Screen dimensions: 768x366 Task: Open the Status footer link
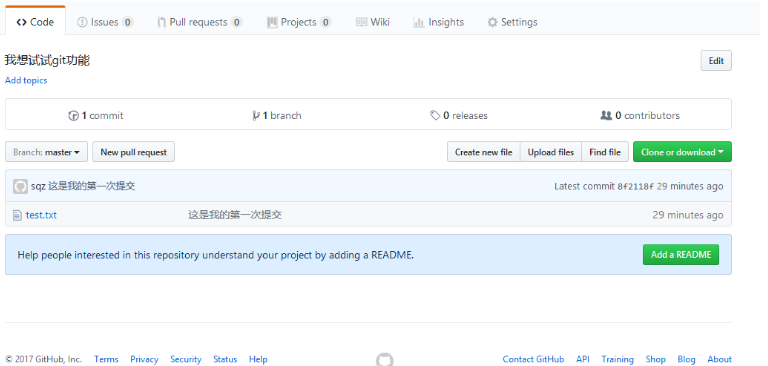225,359
